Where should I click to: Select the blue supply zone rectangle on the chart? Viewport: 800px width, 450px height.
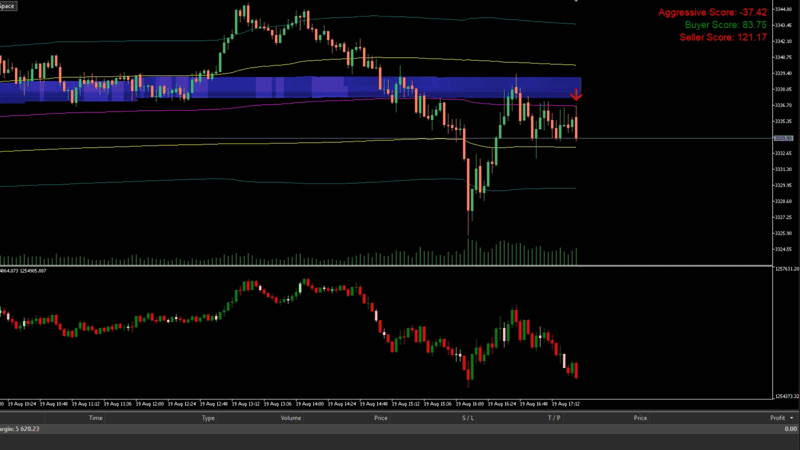[x=291, y=88]
